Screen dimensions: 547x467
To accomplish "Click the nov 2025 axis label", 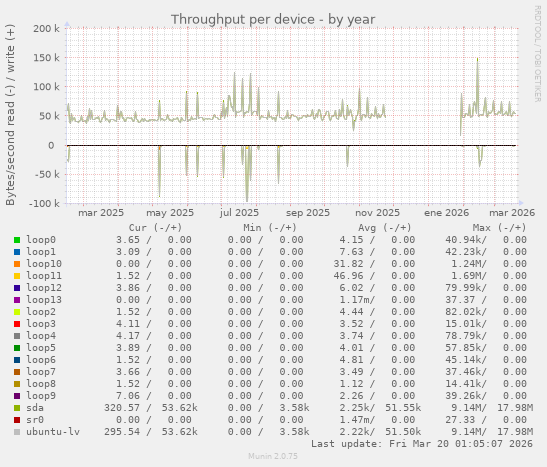I will [377, 213].
